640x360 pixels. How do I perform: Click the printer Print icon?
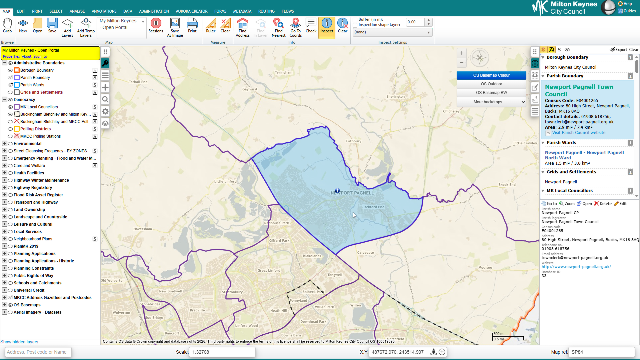point(192,25)
